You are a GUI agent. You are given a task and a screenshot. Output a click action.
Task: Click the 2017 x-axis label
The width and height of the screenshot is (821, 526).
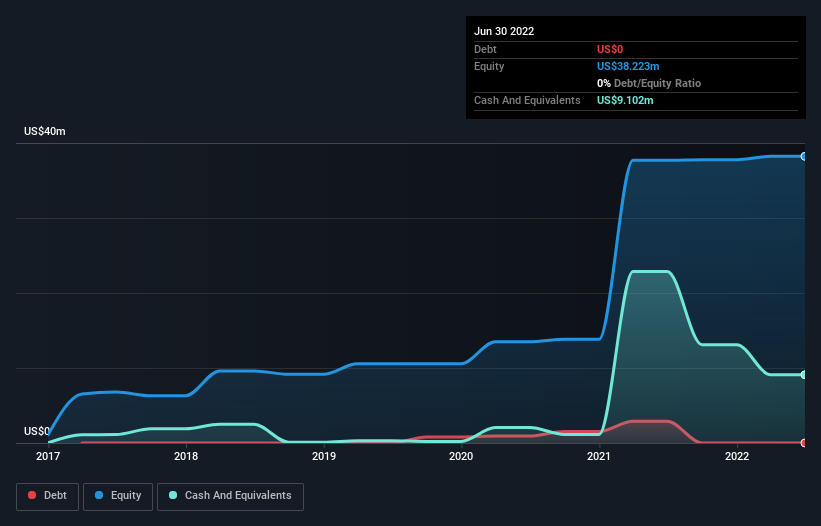click(x=48, y=456)
